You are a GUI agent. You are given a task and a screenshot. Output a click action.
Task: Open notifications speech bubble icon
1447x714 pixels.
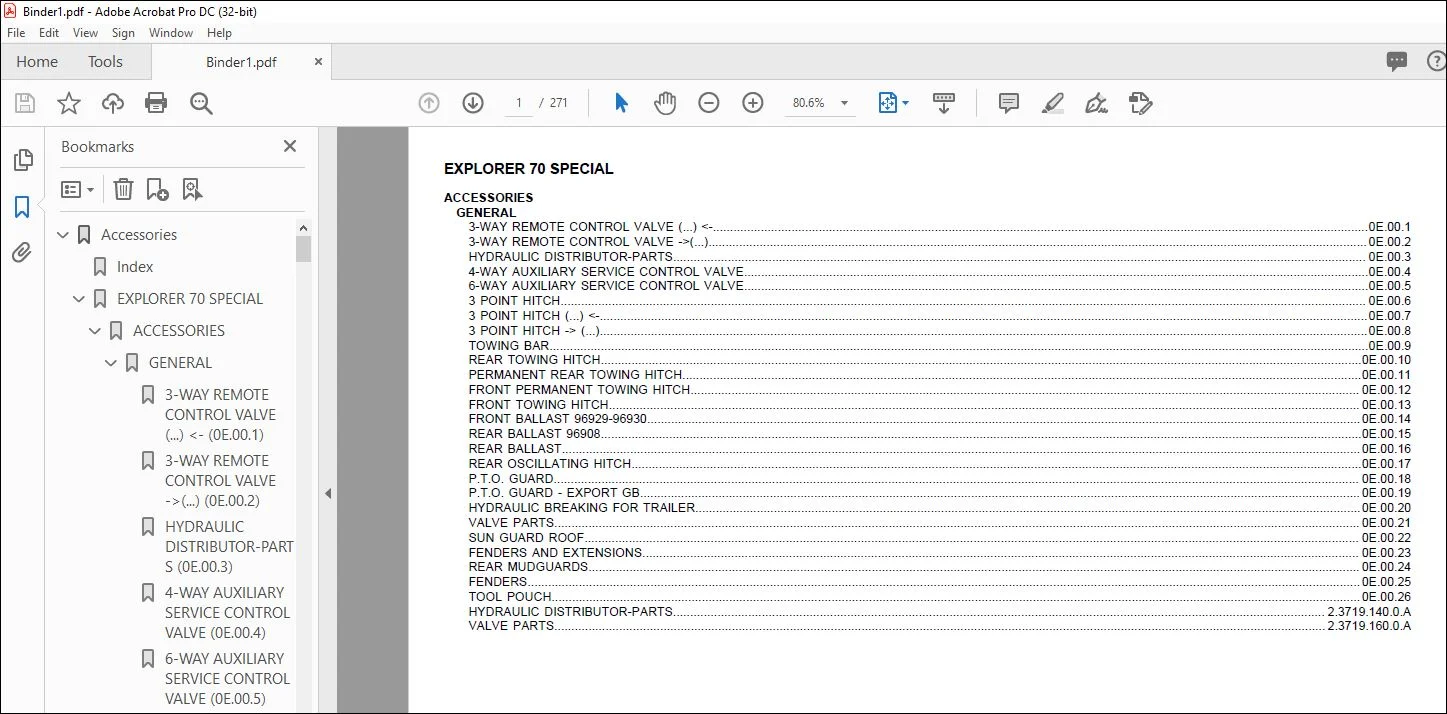click(x=1397, y=62)
